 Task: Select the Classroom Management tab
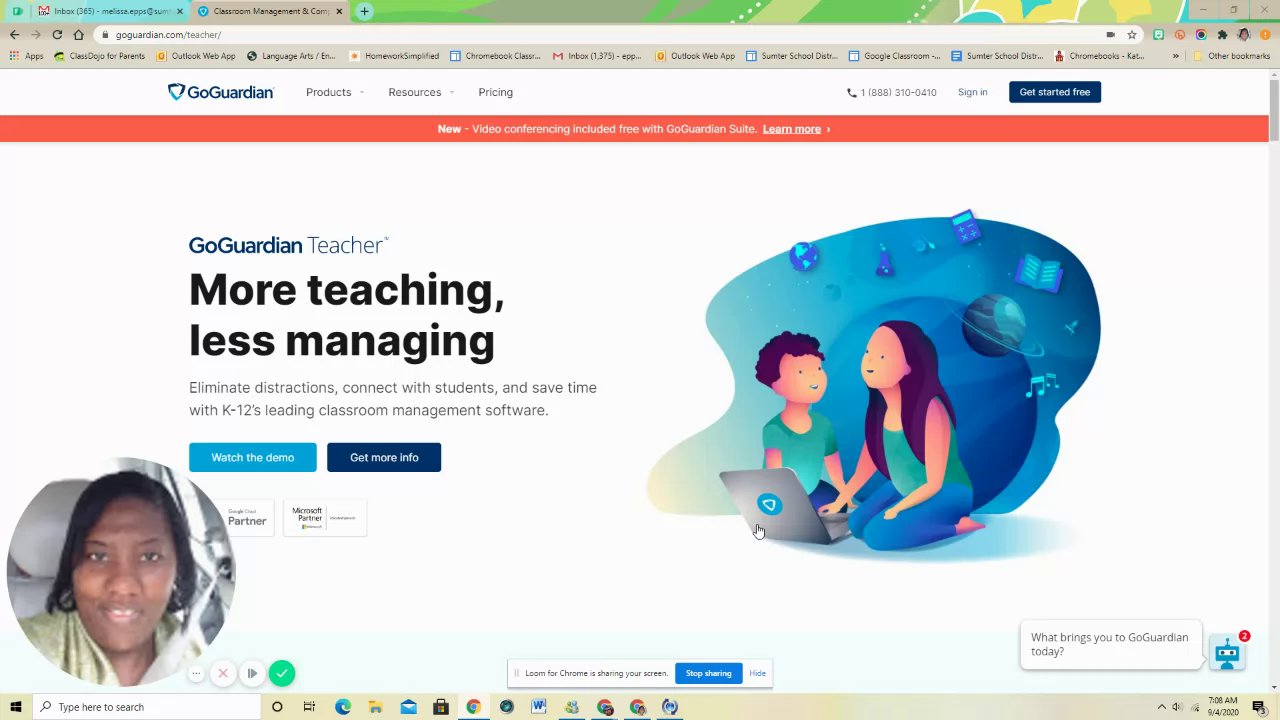pos(265,11)
